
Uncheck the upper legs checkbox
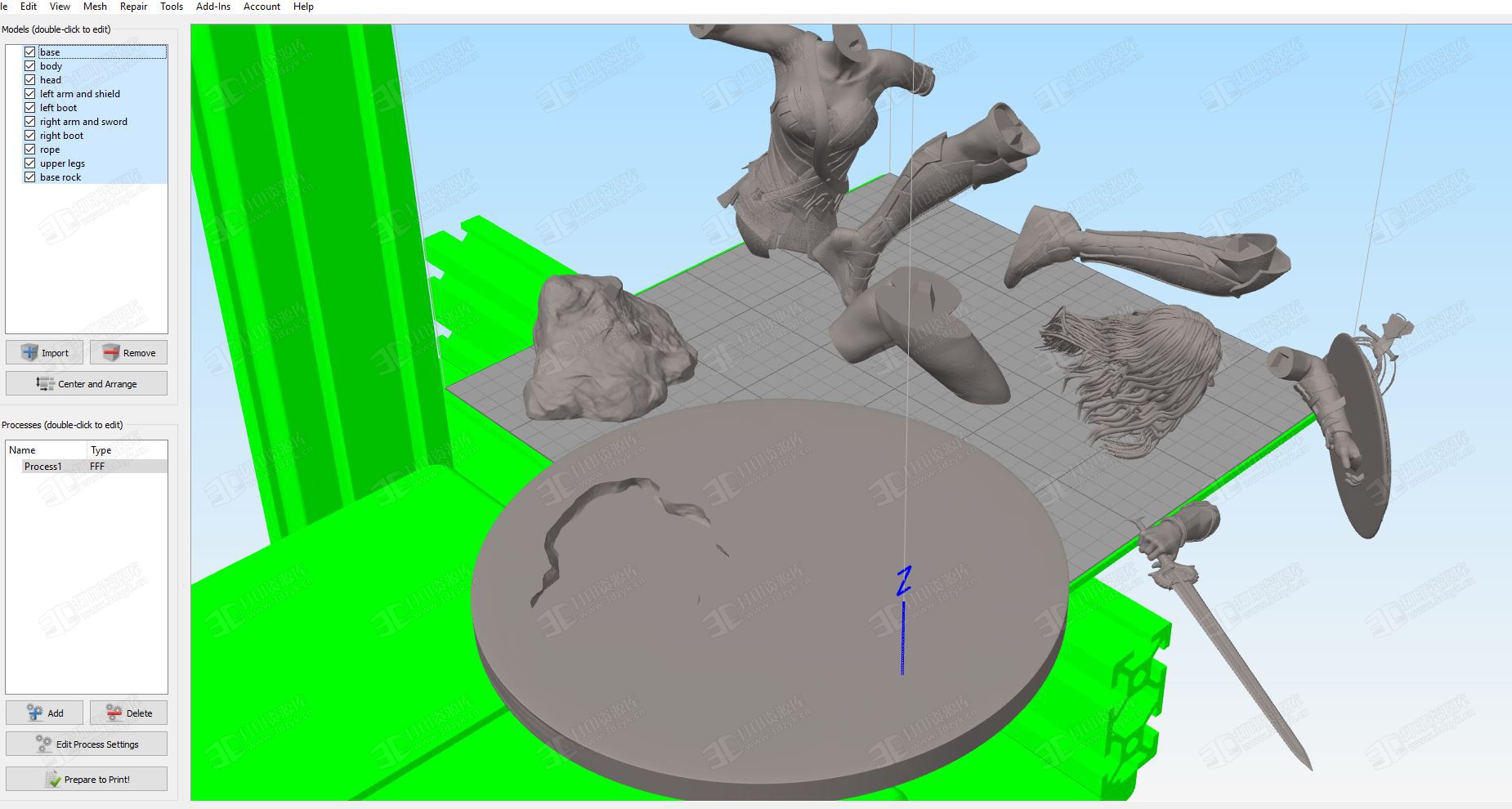[x=30, y=163]
